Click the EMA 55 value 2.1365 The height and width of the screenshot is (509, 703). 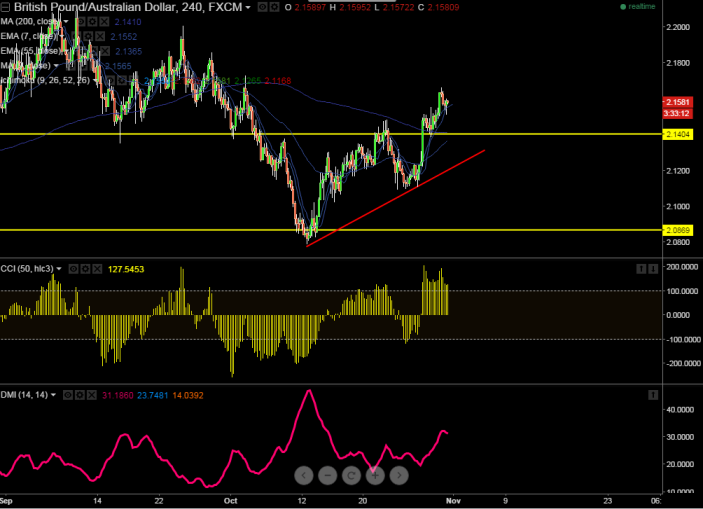pyautogui.click(x=128, y=52)
